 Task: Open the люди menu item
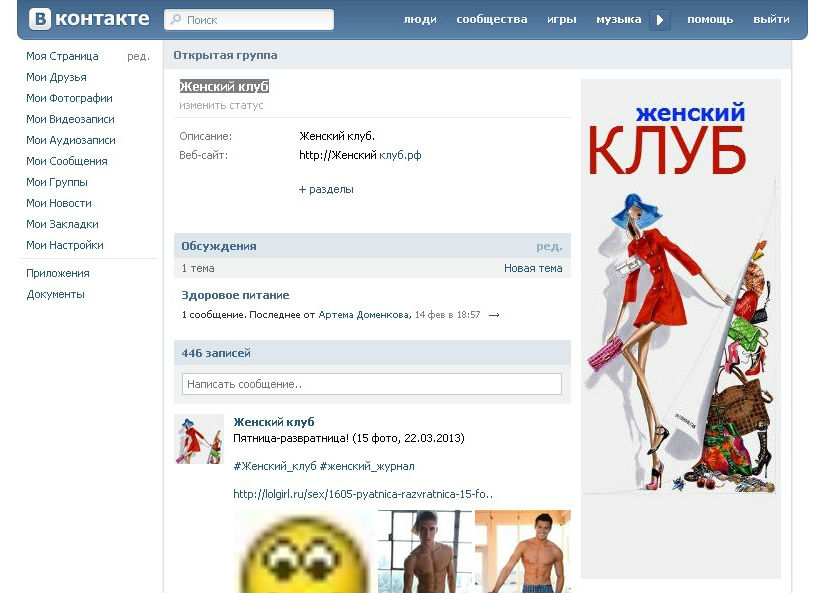point(420,19)
